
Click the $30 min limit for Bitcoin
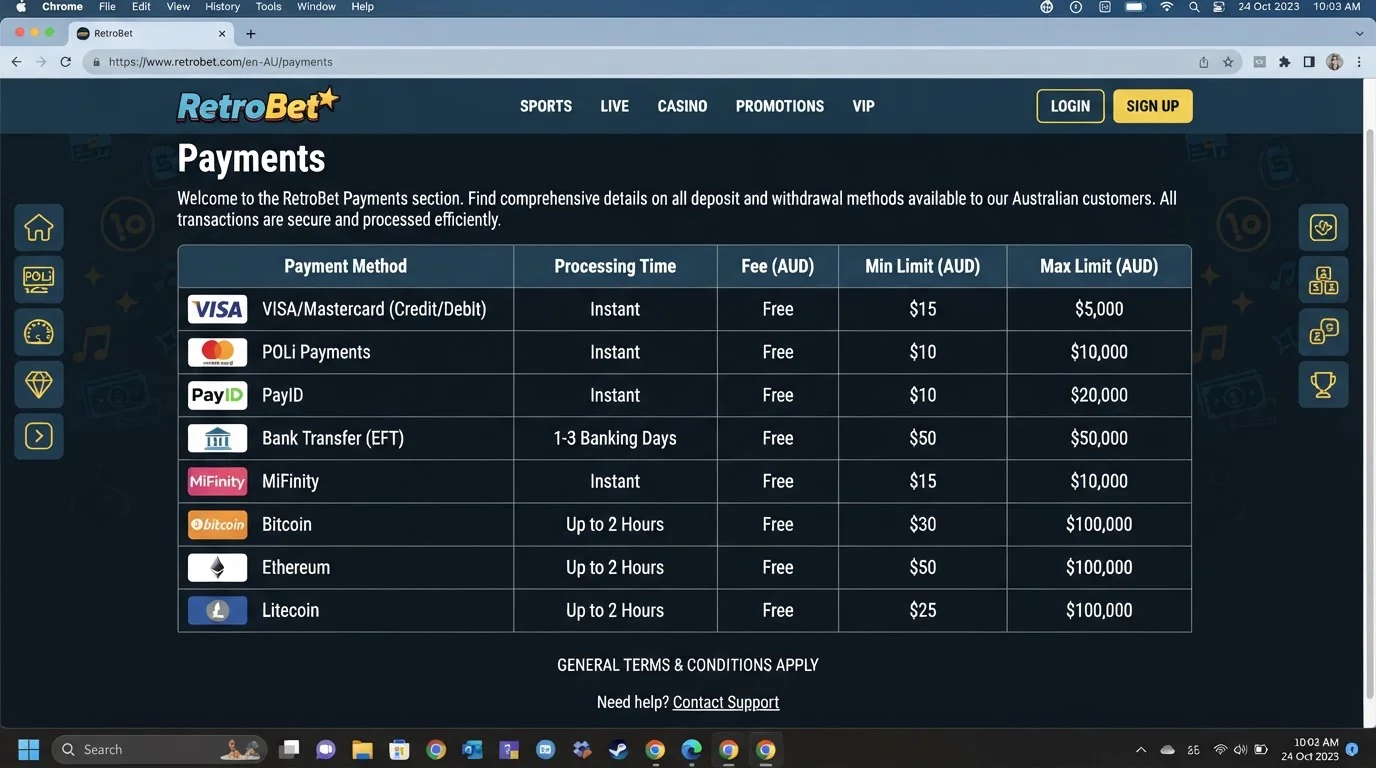923,524
